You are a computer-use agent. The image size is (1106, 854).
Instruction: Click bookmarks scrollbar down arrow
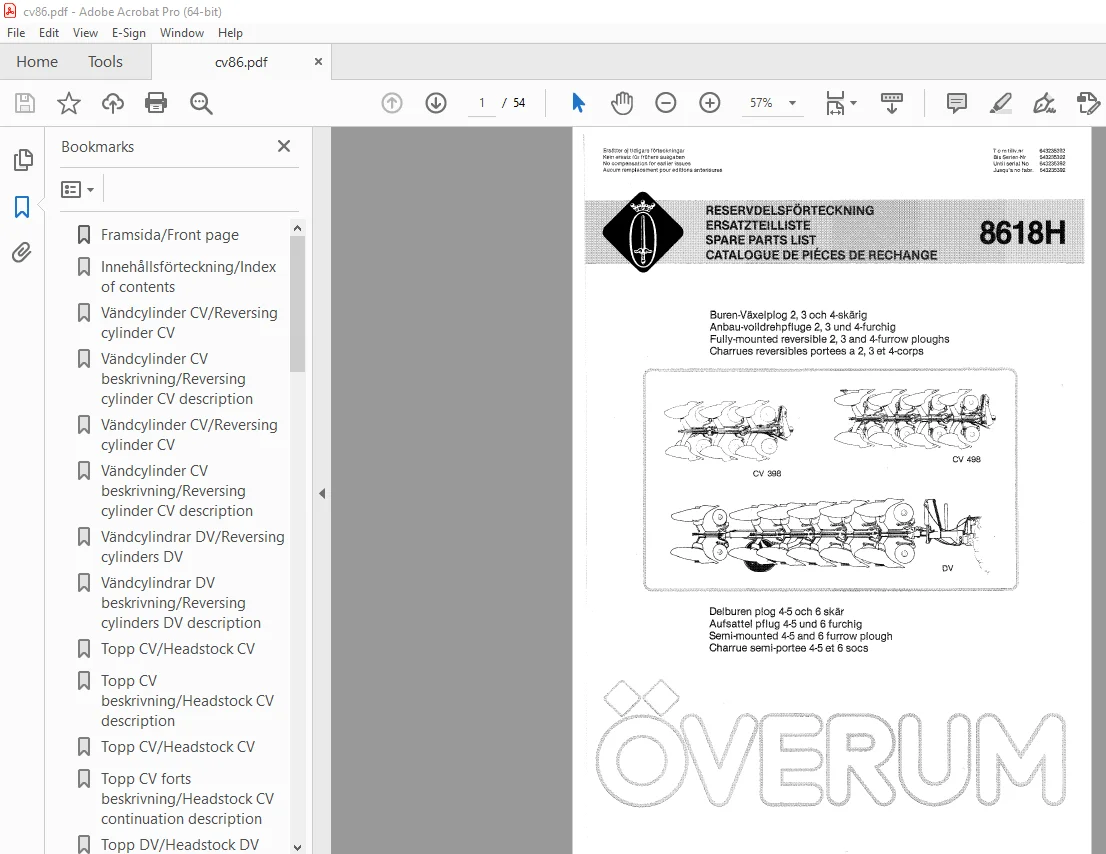(297, 847)
